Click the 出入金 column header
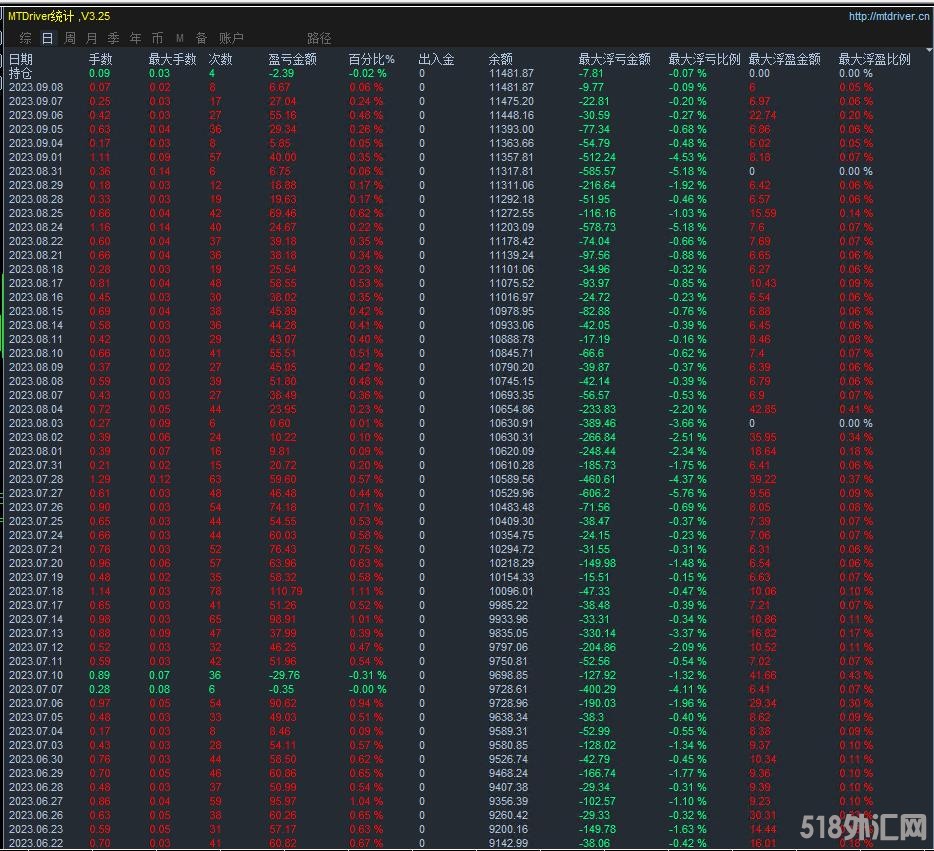 (437, 59)
